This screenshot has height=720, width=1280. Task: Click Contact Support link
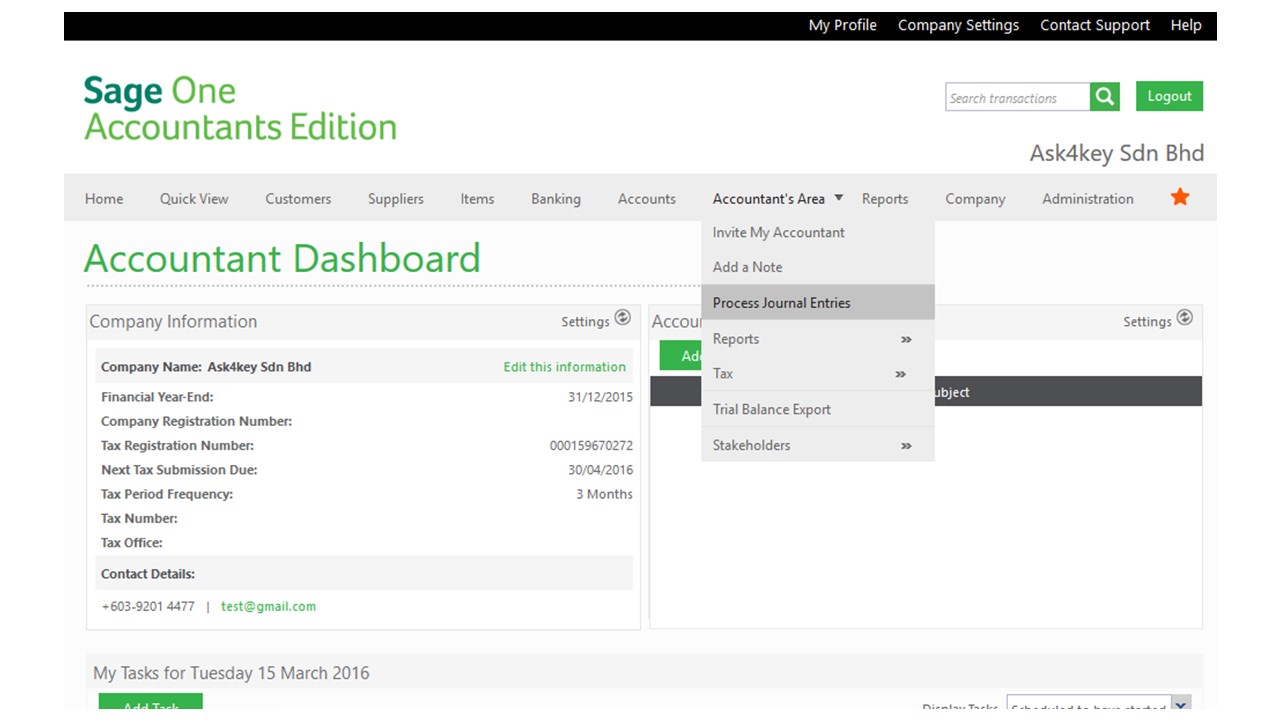coord(1095,25)
